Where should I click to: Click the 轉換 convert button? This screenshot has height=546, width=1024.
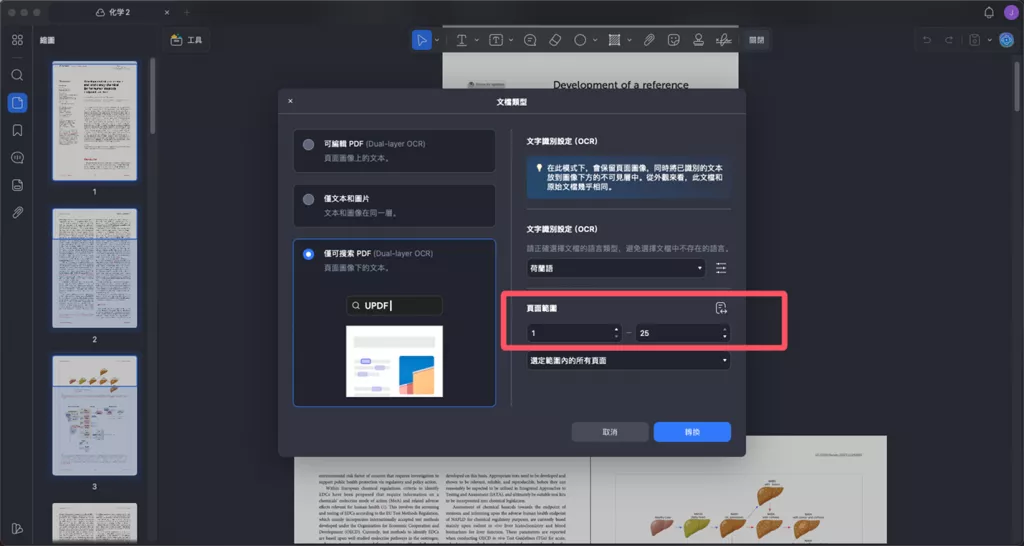tap(692, 432)
